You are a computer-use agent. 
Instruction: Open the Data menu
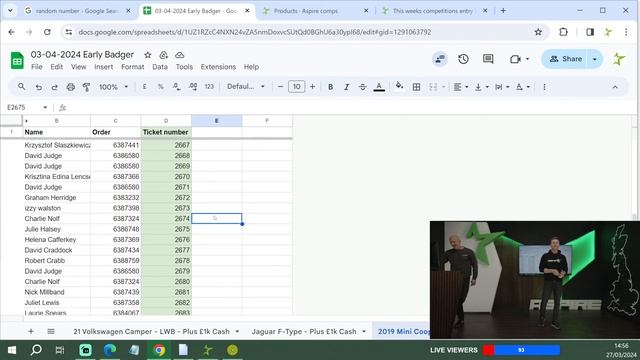tap(160, 67)
